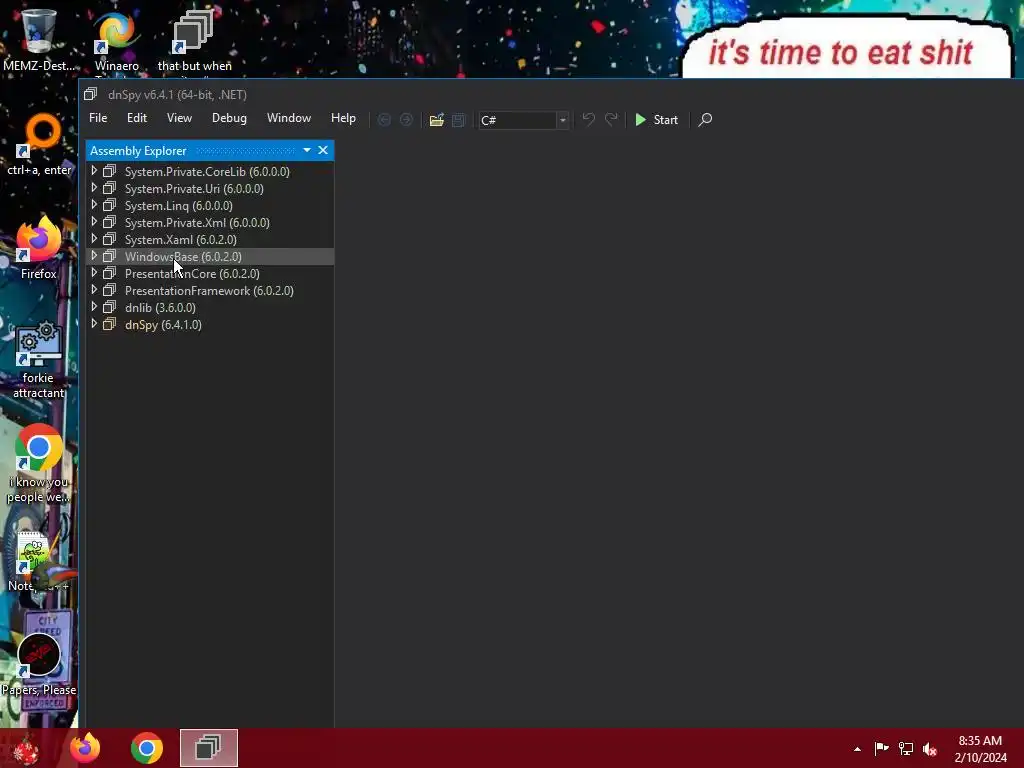
Task: Click the dnSpy taskbar button
Action: (209, 748)
